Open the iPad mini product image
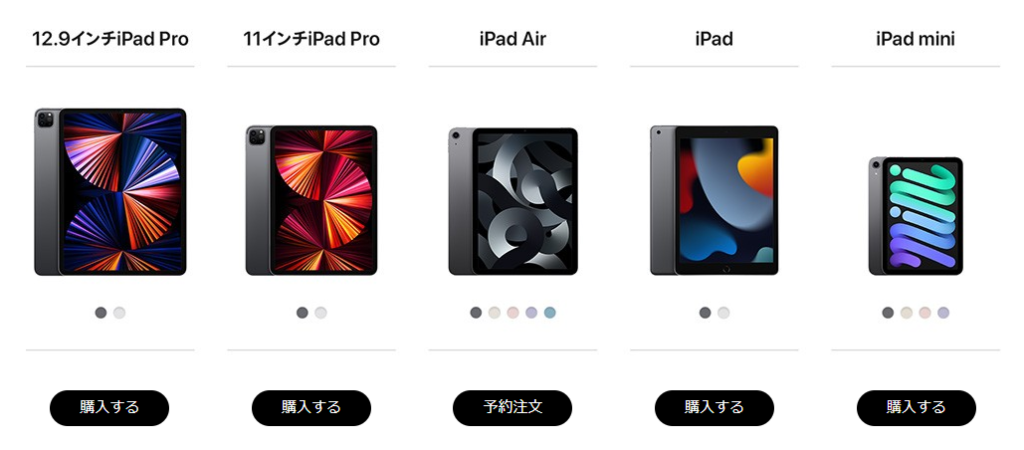 (916, 216)
